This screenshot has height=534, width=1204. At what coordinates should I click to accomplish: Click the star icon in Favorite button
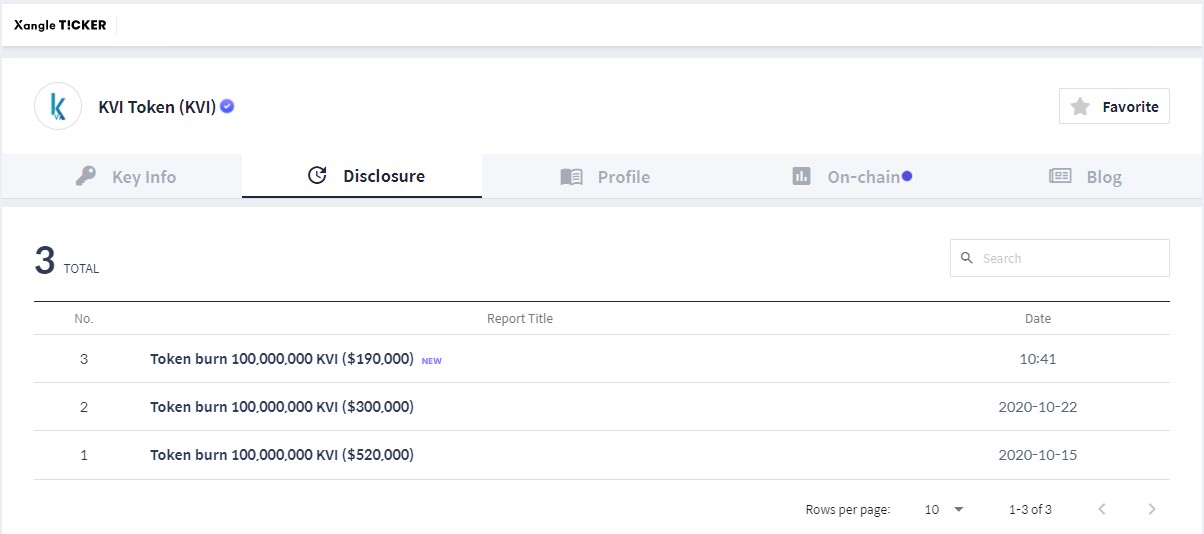click(x=1080, y=106)
